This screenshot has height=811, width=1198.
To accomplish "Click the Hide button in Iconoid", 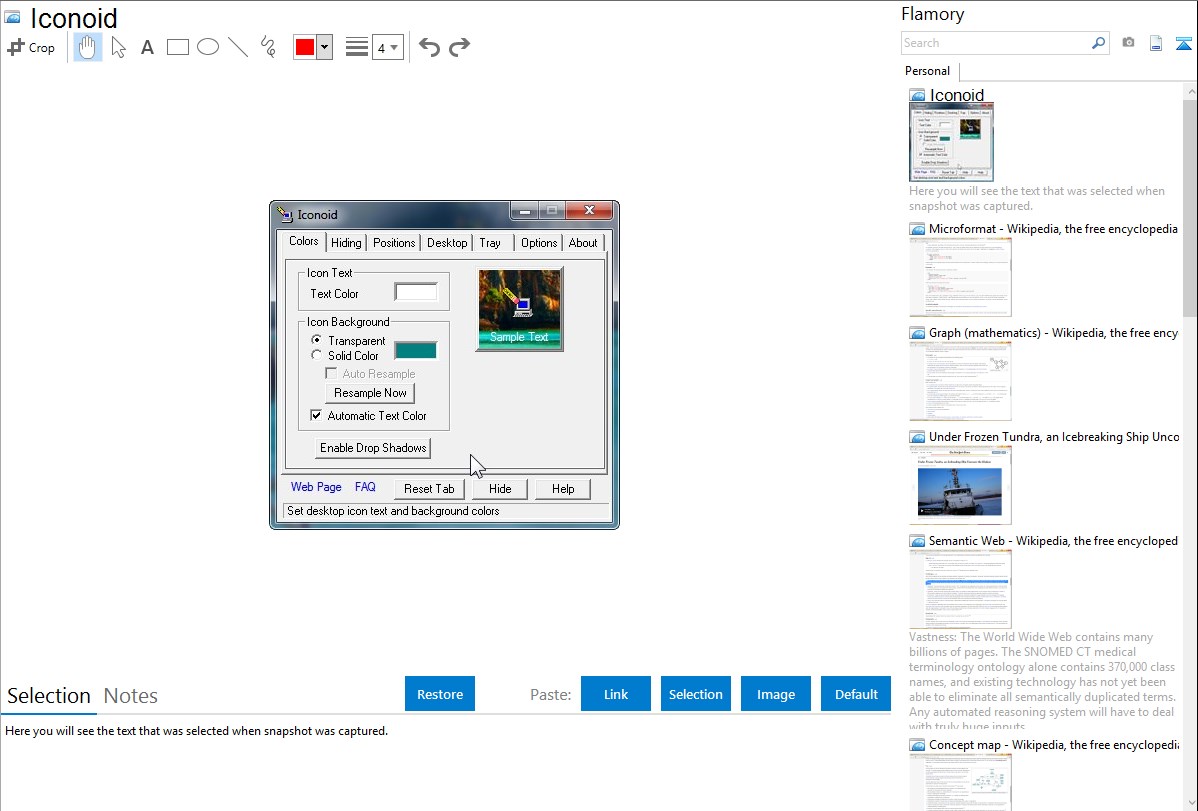I will [500, 488].
